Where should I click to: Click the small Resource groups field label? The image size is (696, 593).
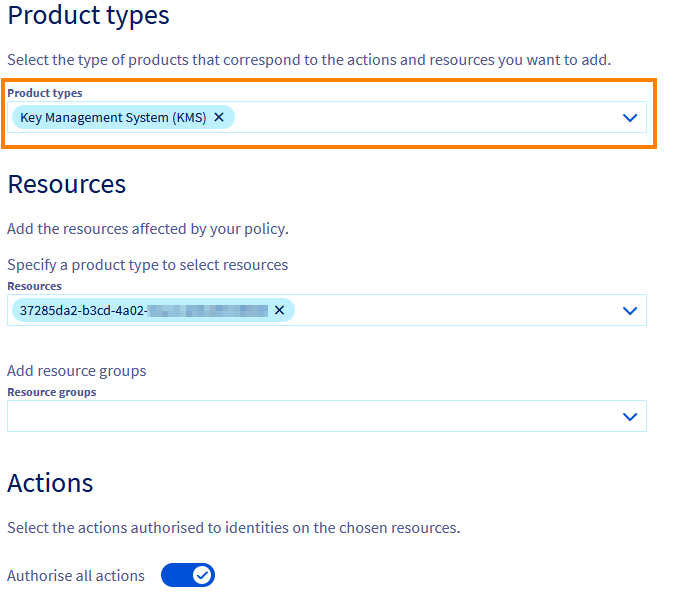coord(52,392)
